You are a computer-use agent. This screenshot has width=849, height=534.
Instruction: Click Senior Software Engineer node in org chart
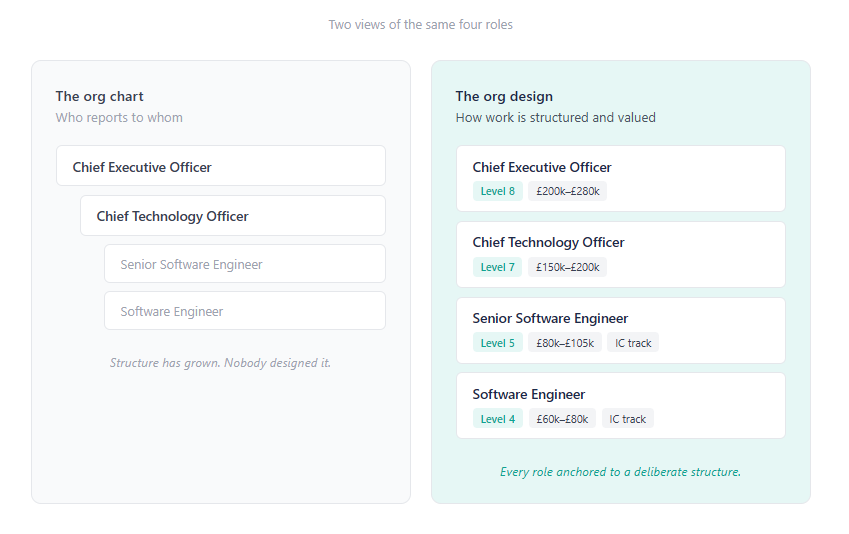[x=244, y=264]
